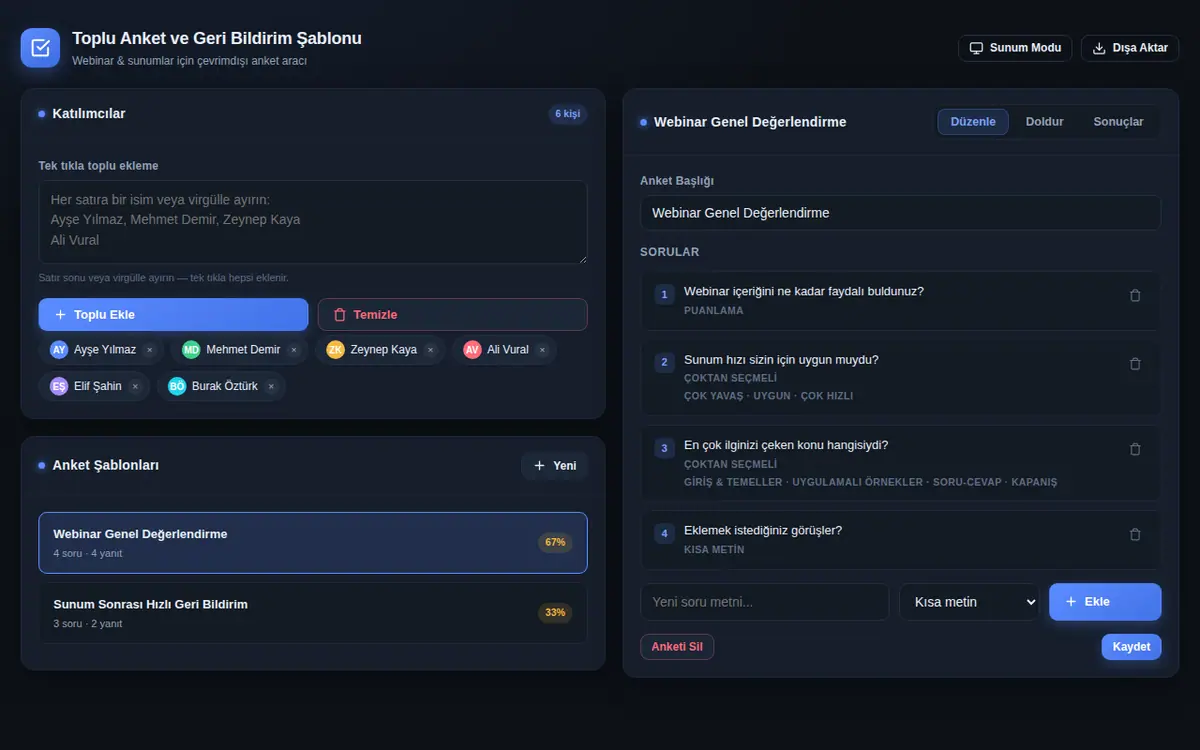This screenshot has height=750, width=1200.
Task: Click the 'Yeni soru metni...' input field
Action: tap(765, 602)
